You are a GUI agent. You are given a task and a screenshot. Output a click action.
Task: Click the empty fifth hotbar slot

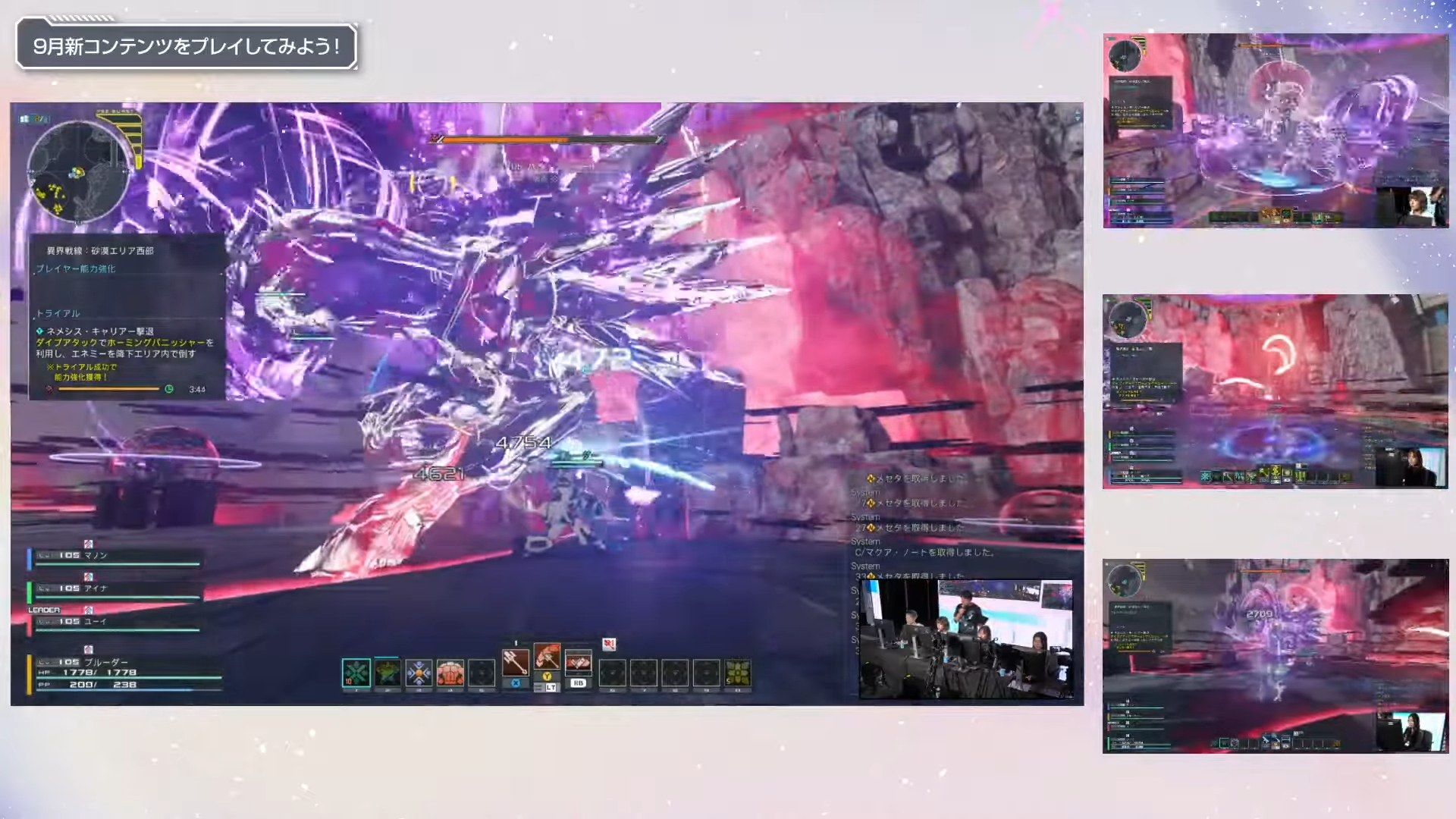point(481,673)
